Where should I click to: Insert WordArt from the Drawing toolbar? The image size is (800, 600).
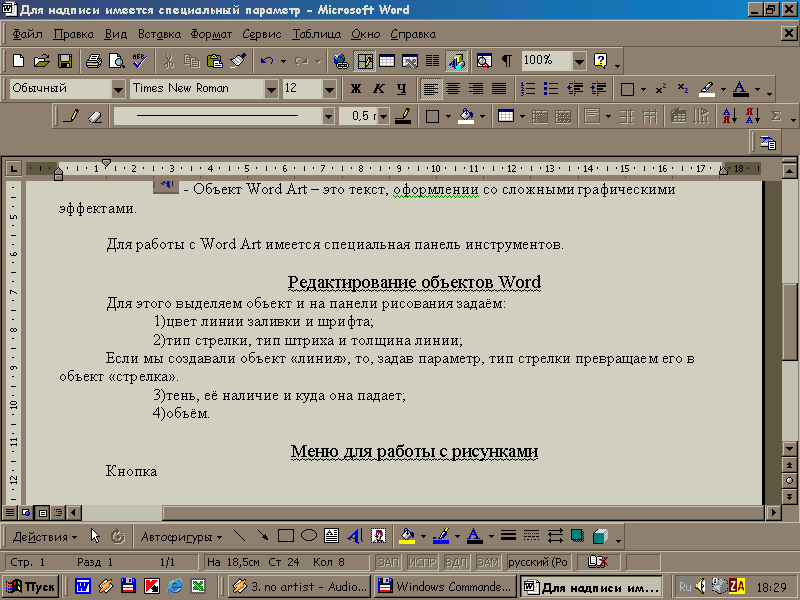point(355,536)
